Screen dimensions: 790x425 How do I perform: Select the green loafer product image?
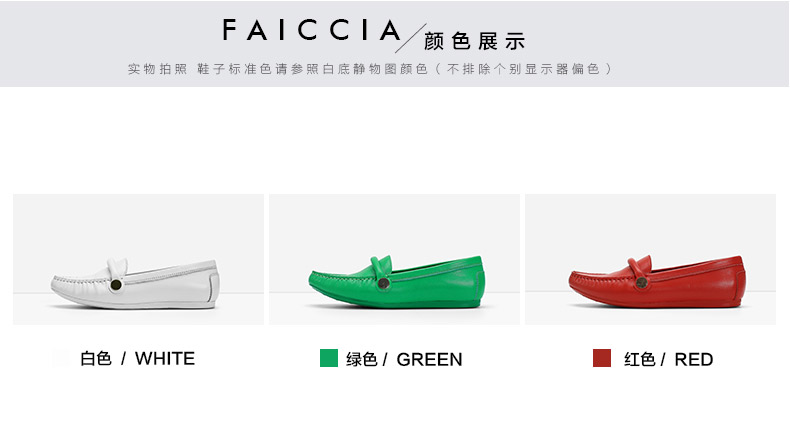point(394,259)
